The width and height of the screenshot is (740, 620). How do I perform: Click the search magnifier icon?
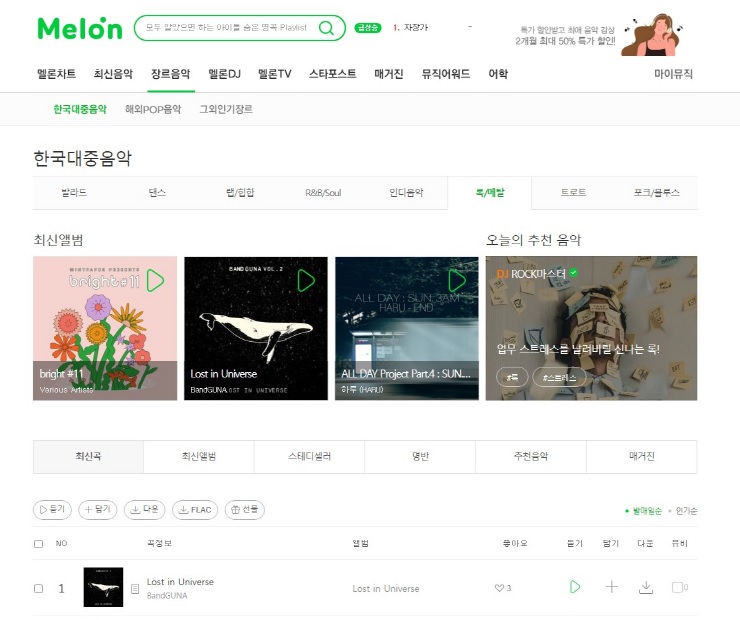tap(326, 28)
